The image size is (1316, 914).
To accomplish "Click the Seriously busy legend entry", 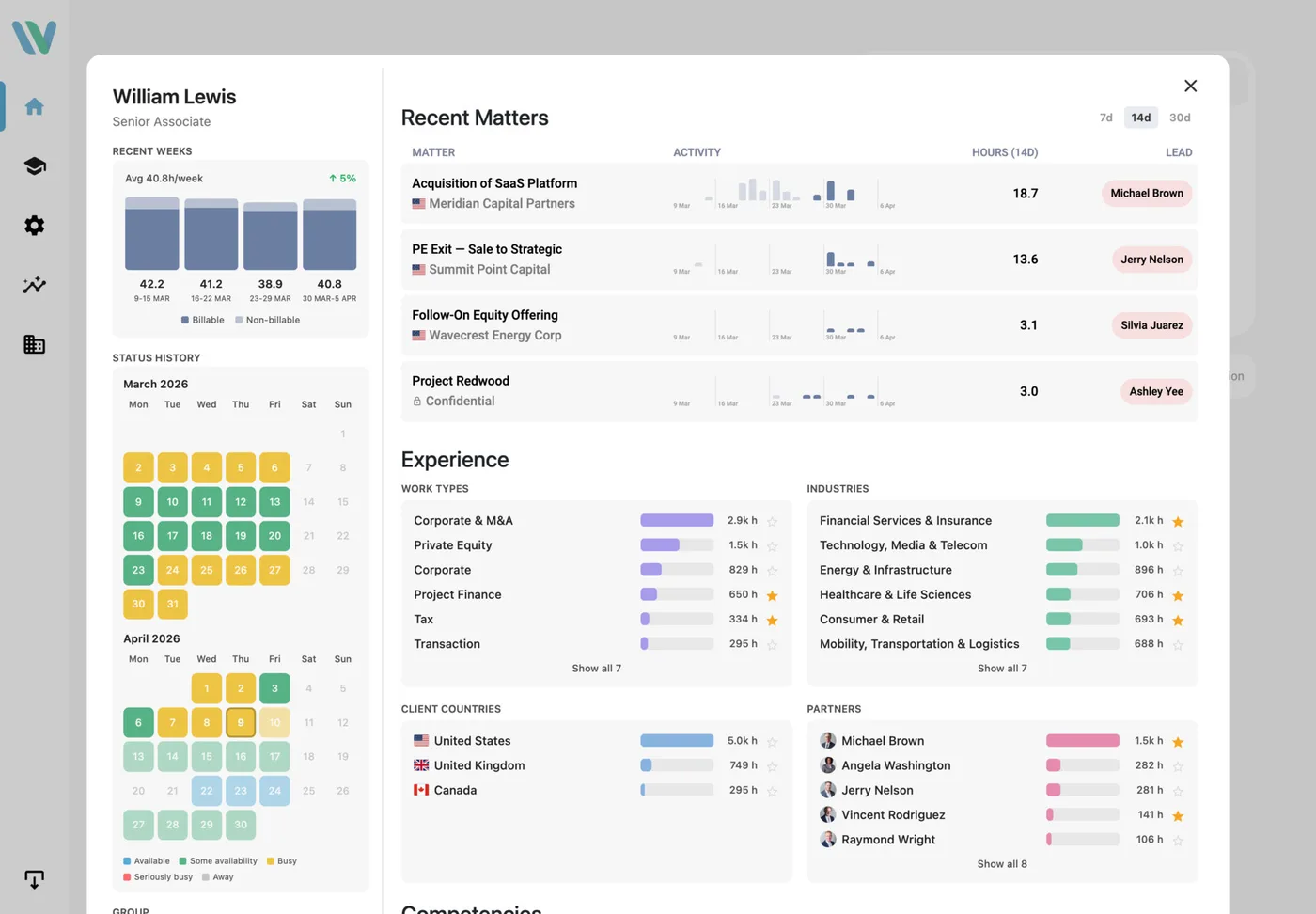I will (x=158, y=877).
